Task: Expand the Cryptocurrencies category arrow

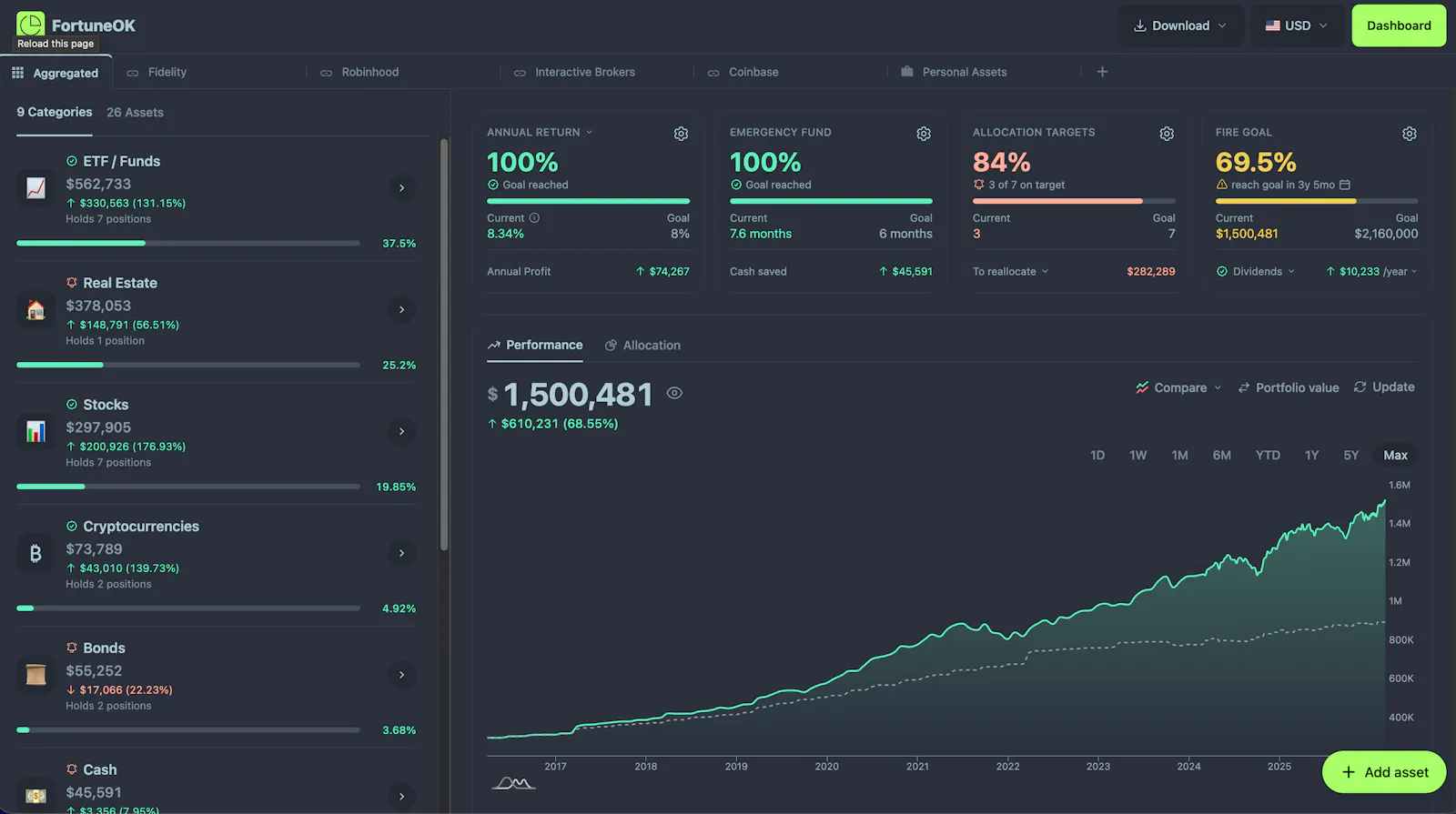Action: pos(401,554)
